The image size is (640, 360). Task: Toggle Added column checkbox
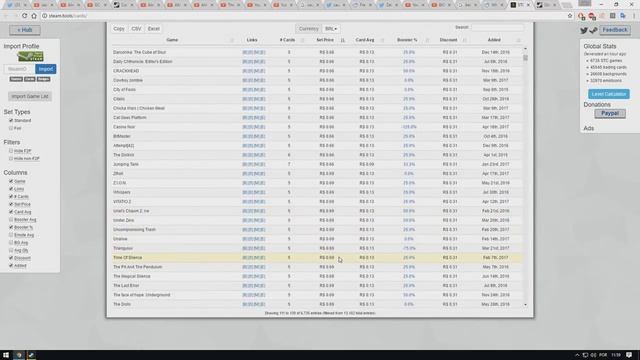(11, 266)
